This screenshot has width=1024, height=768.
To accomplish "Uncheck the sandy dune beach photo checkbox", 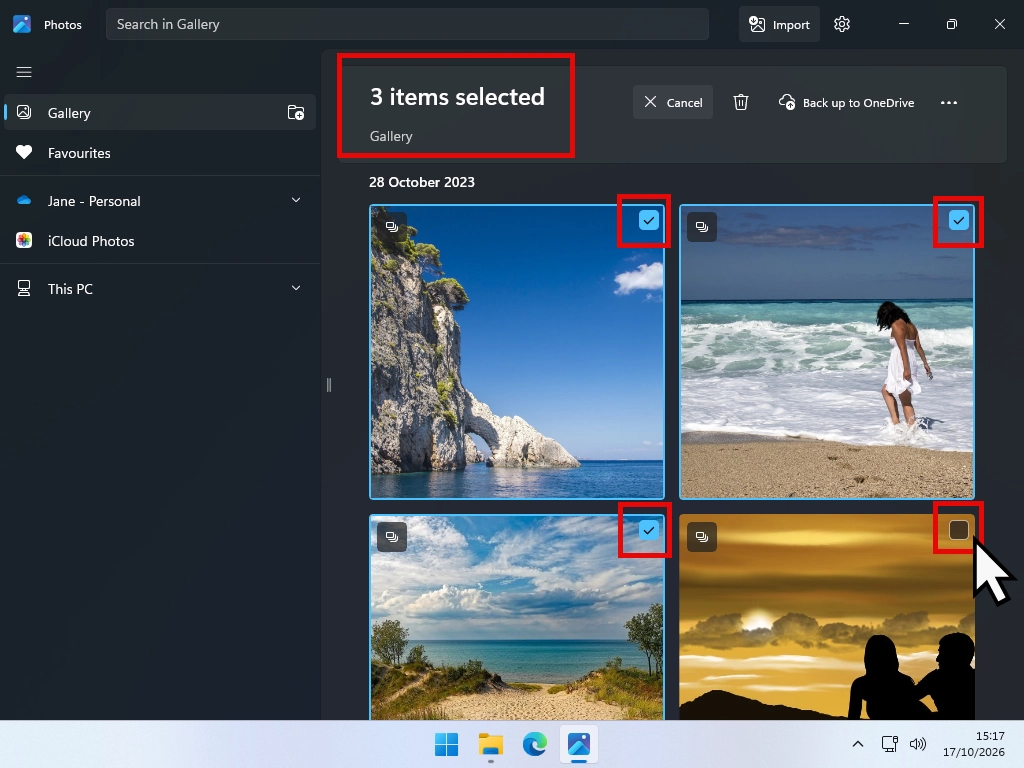I will [648, 530].
